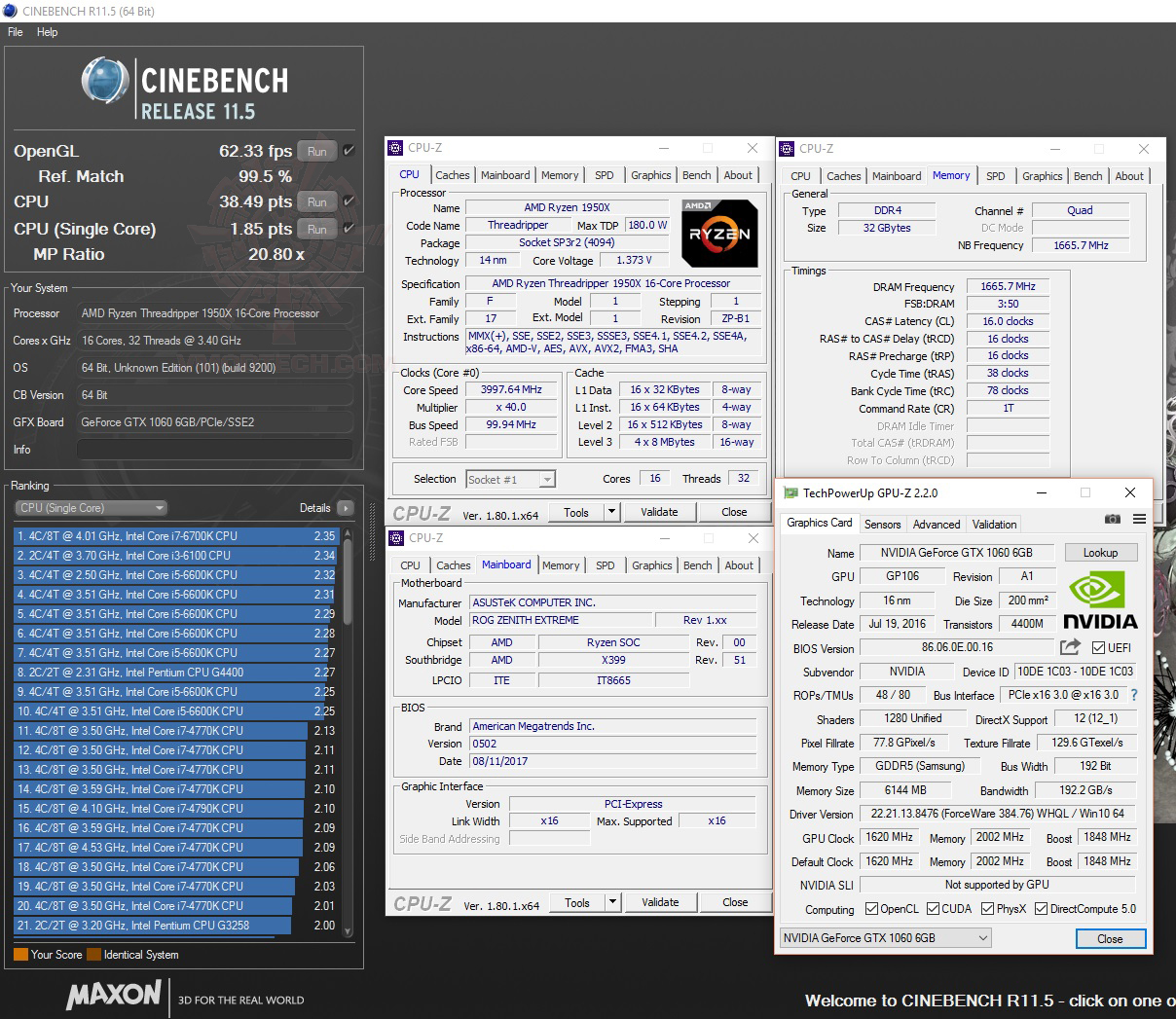Viewport: 1176px width, 1019px height.
Task: Select ranking row 15 Intel Core i7-4790K
Action: (175, 809)
